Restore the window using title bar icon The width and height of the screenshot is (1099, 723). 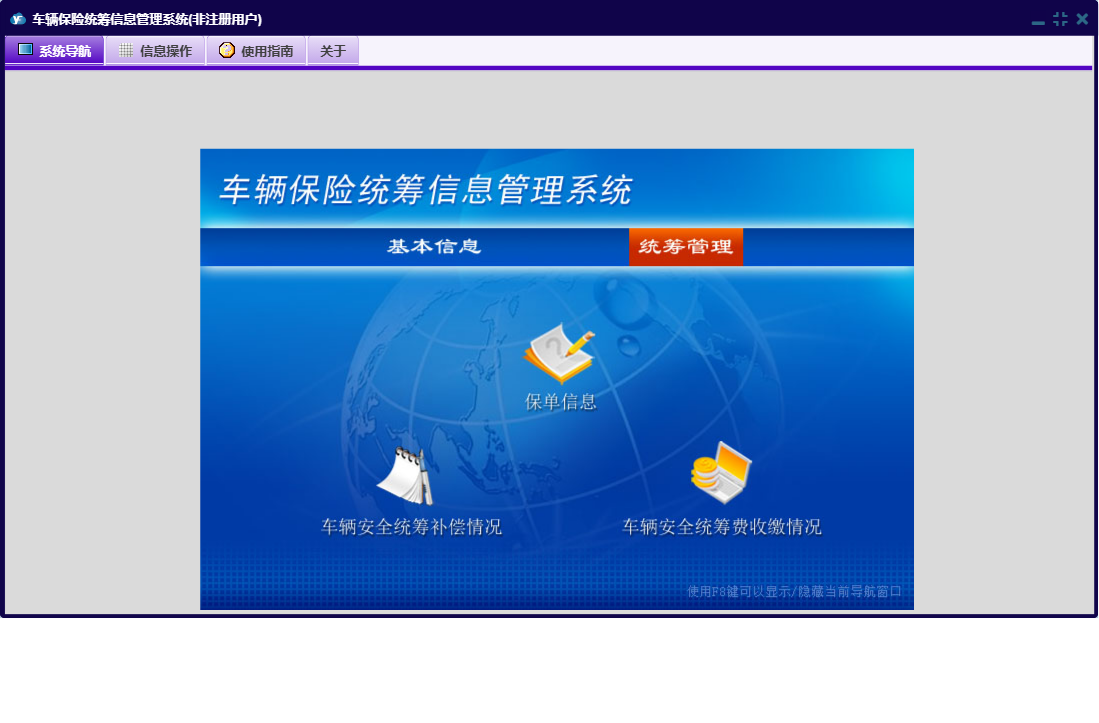(x=1060, y=19)
